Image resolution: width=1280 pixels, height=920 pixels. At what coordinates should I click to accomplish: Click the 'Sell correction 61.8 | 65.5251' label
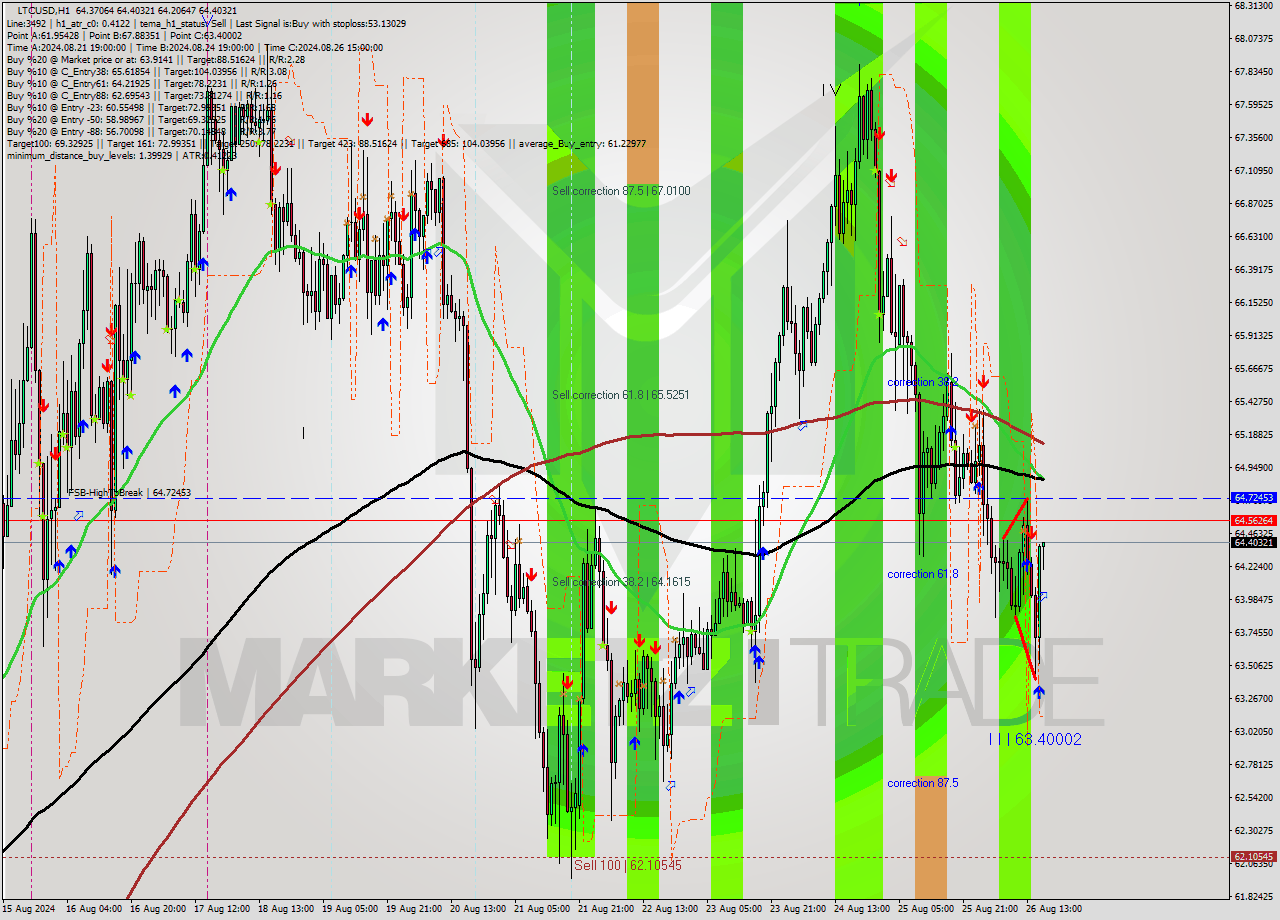click(621, 395)
